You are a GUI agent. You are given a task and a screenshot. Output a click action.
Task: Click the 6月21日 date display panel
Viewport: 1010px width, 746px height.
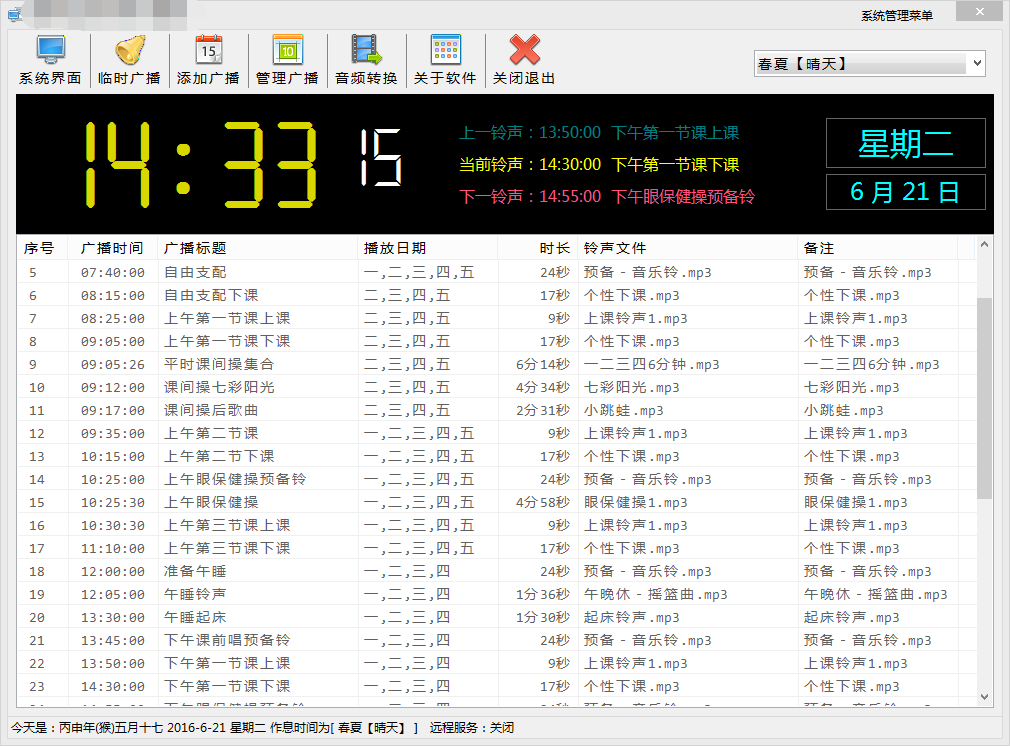[905, 191]
